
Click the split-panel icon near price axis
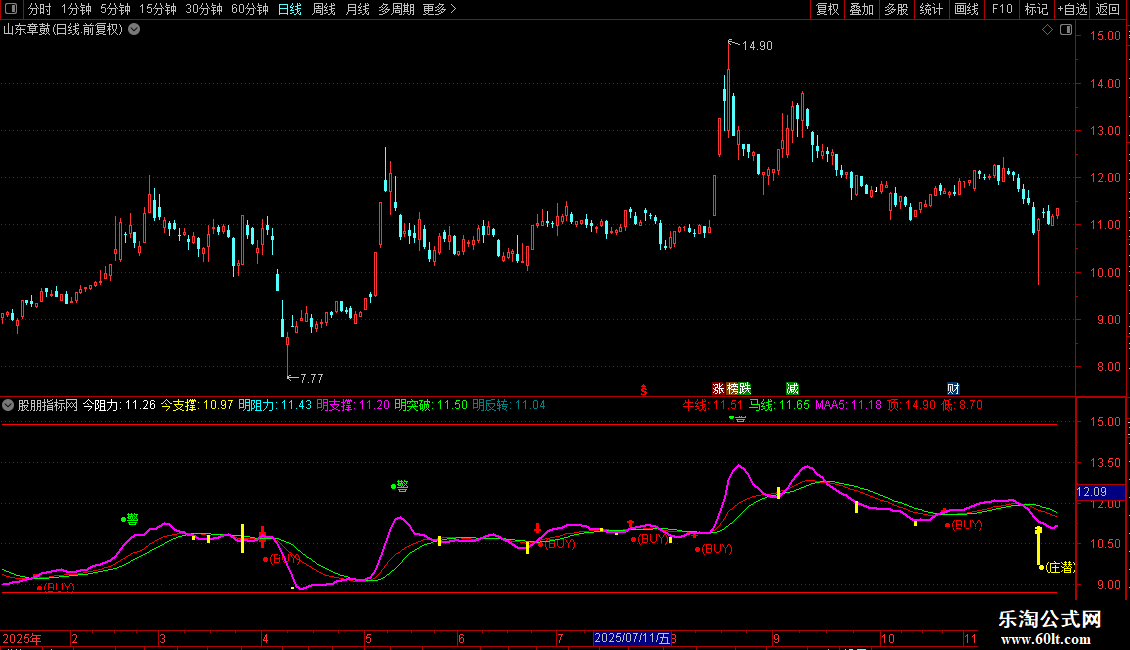[1064, 30]
